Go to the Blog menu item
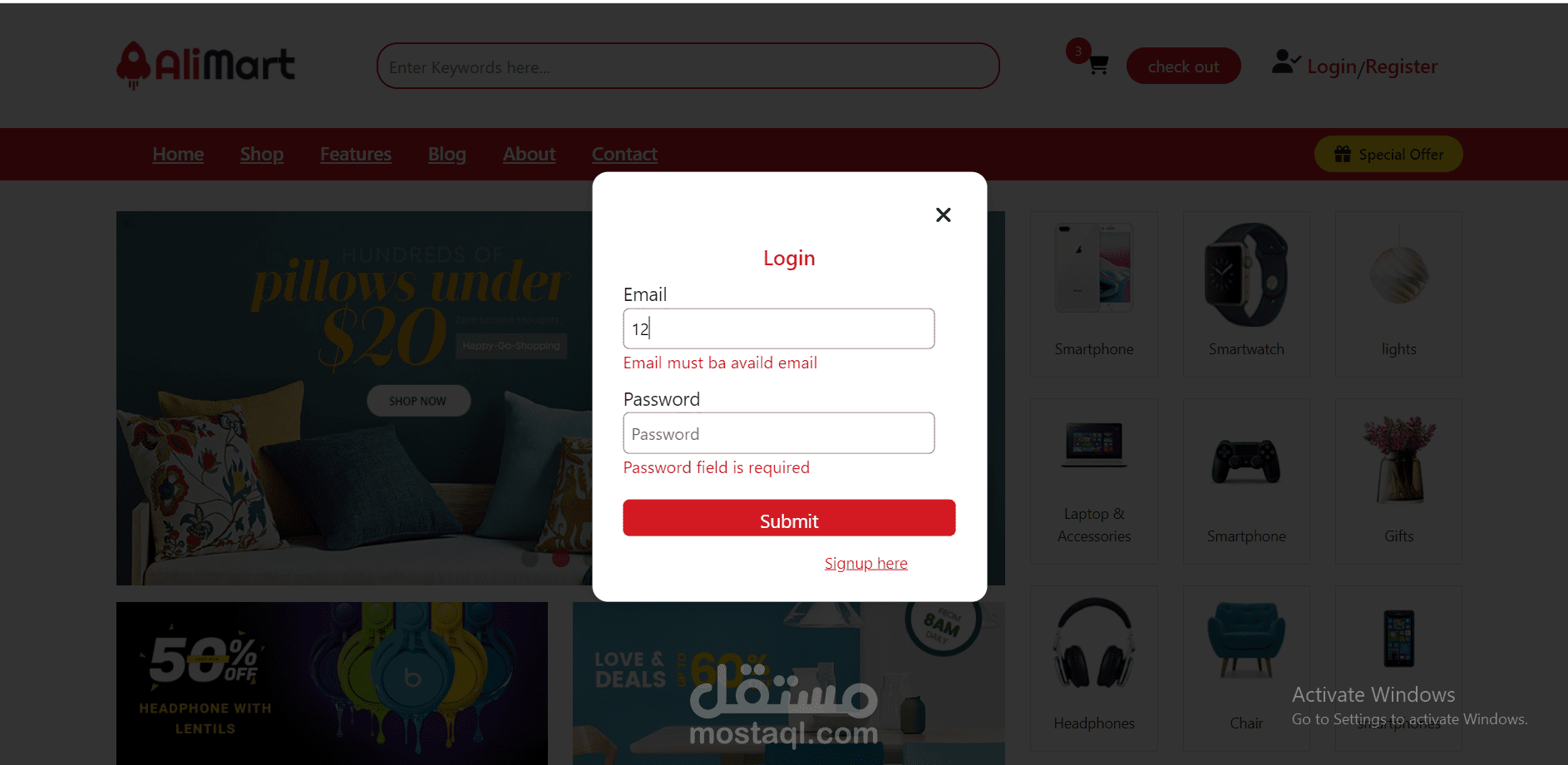 (x=447, y=154)
